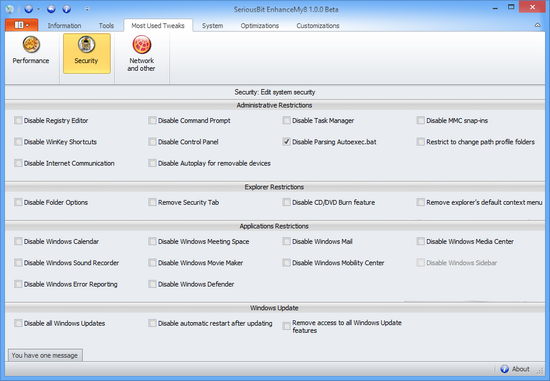The width and height of the screenshot is (550, 381).
Task: Toggle Disable Autoplay for removable devices
Action: [x=152, y=163]
